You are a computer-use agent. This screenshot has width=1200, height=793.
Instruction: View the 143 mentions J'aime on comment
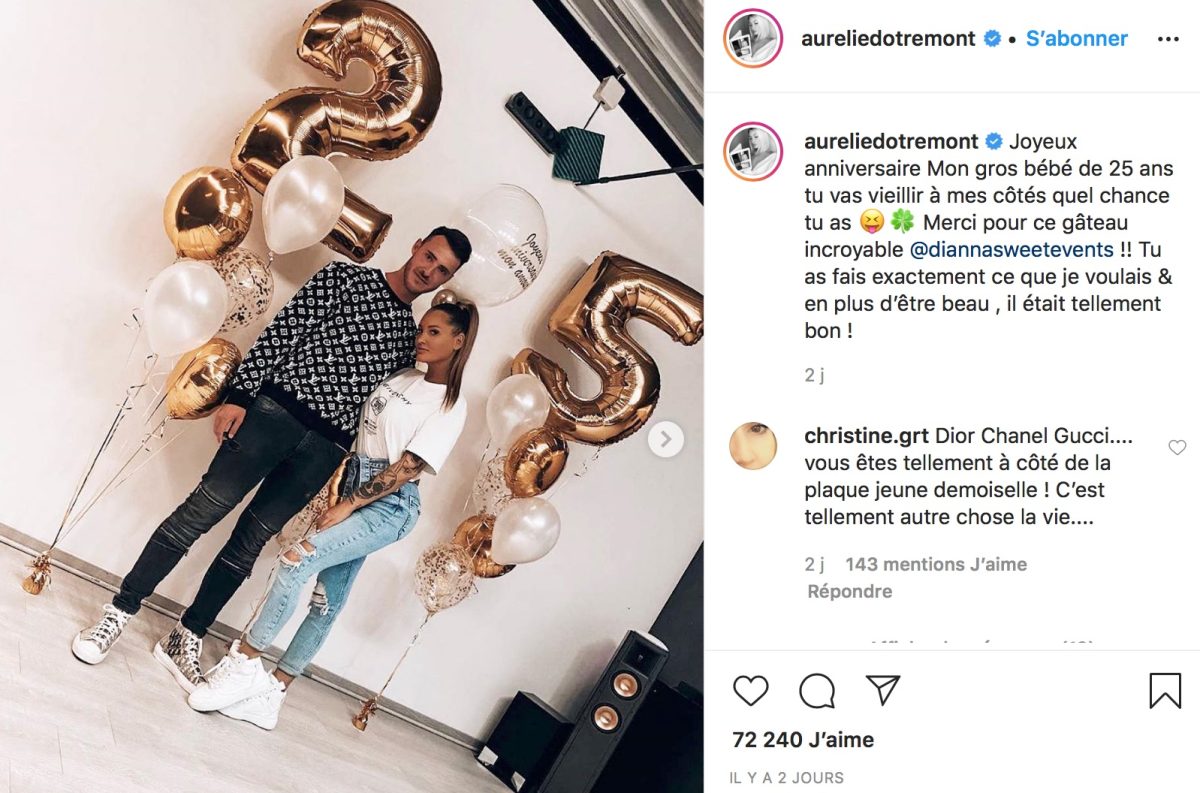pyautogui.click(x=936, y=564)
